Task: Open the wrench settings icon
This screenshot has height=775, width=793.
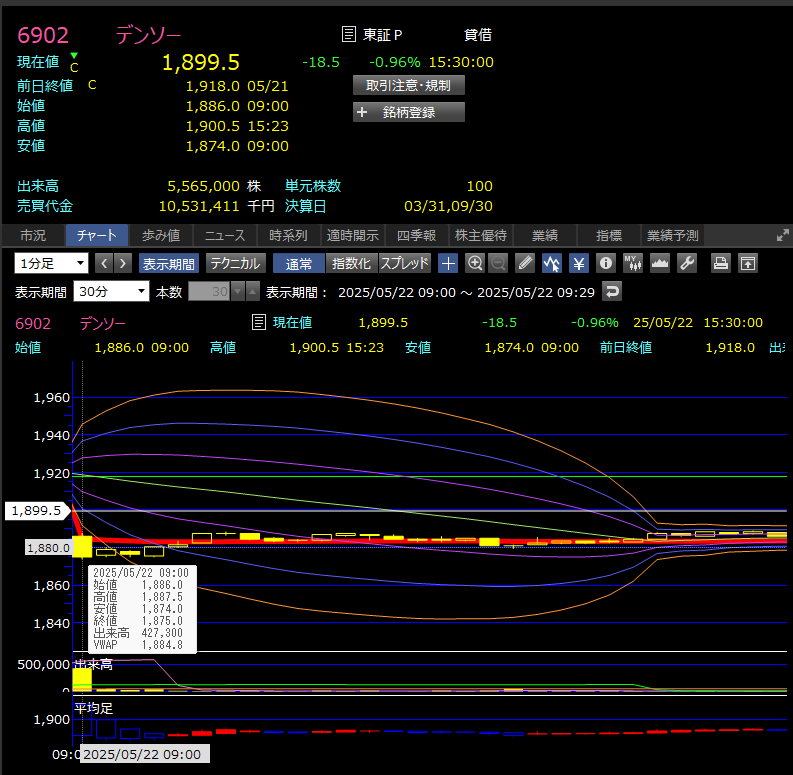Action: click(x=687, y=264)
